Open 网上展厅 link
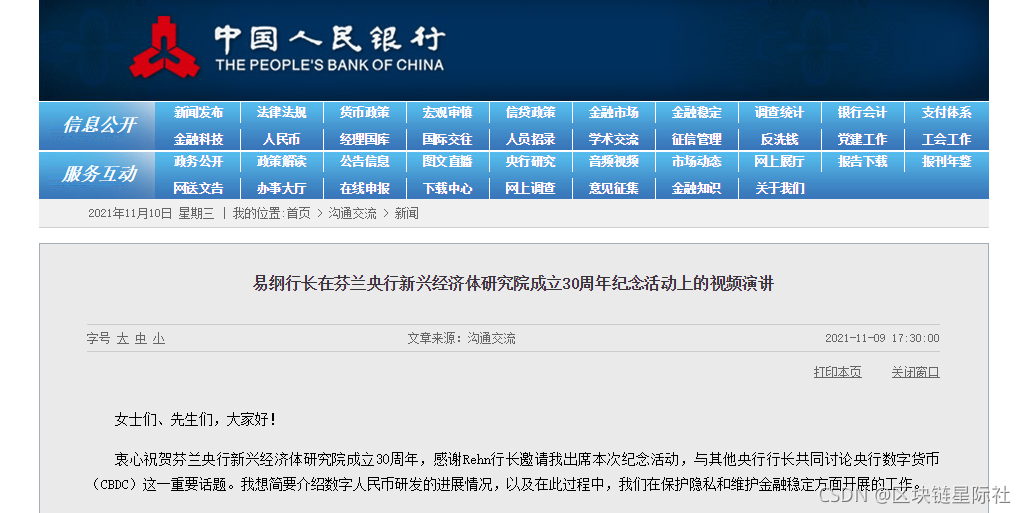 [x=779, y=162]
